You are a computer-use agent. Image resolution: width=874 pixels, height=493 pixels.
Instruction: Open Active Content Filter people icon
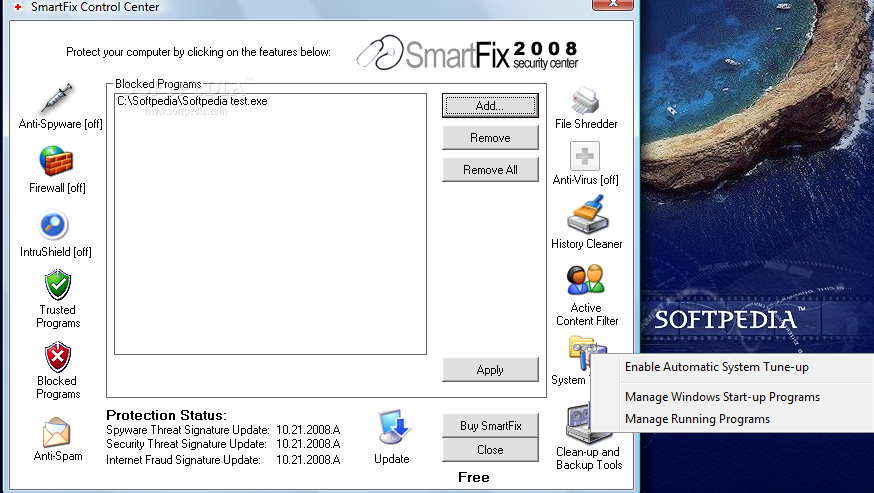[x=586, y=279]
